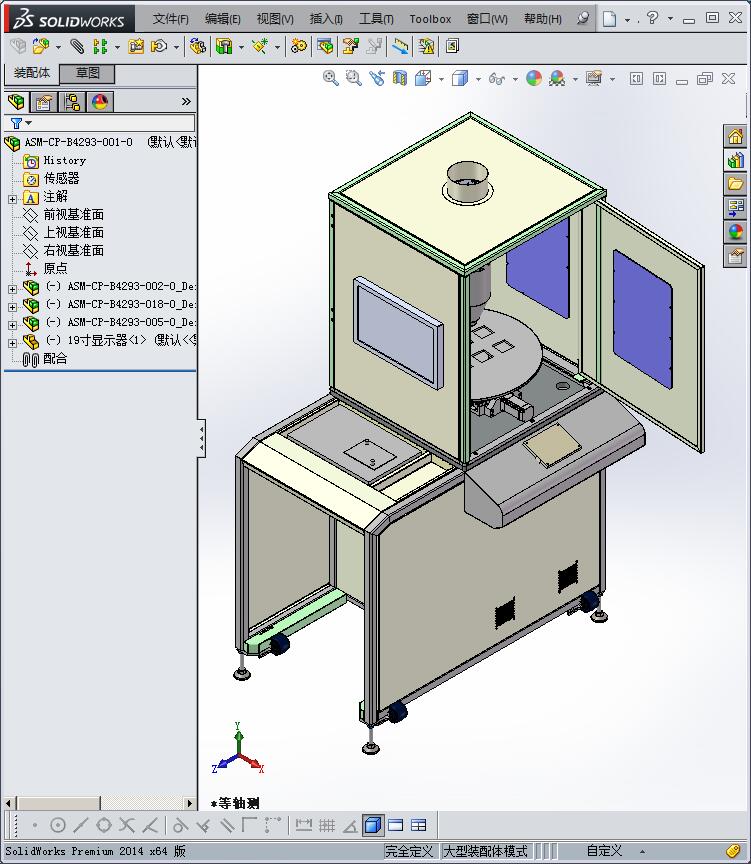Open File Explorer folder icon in task pane

(736, 184)
